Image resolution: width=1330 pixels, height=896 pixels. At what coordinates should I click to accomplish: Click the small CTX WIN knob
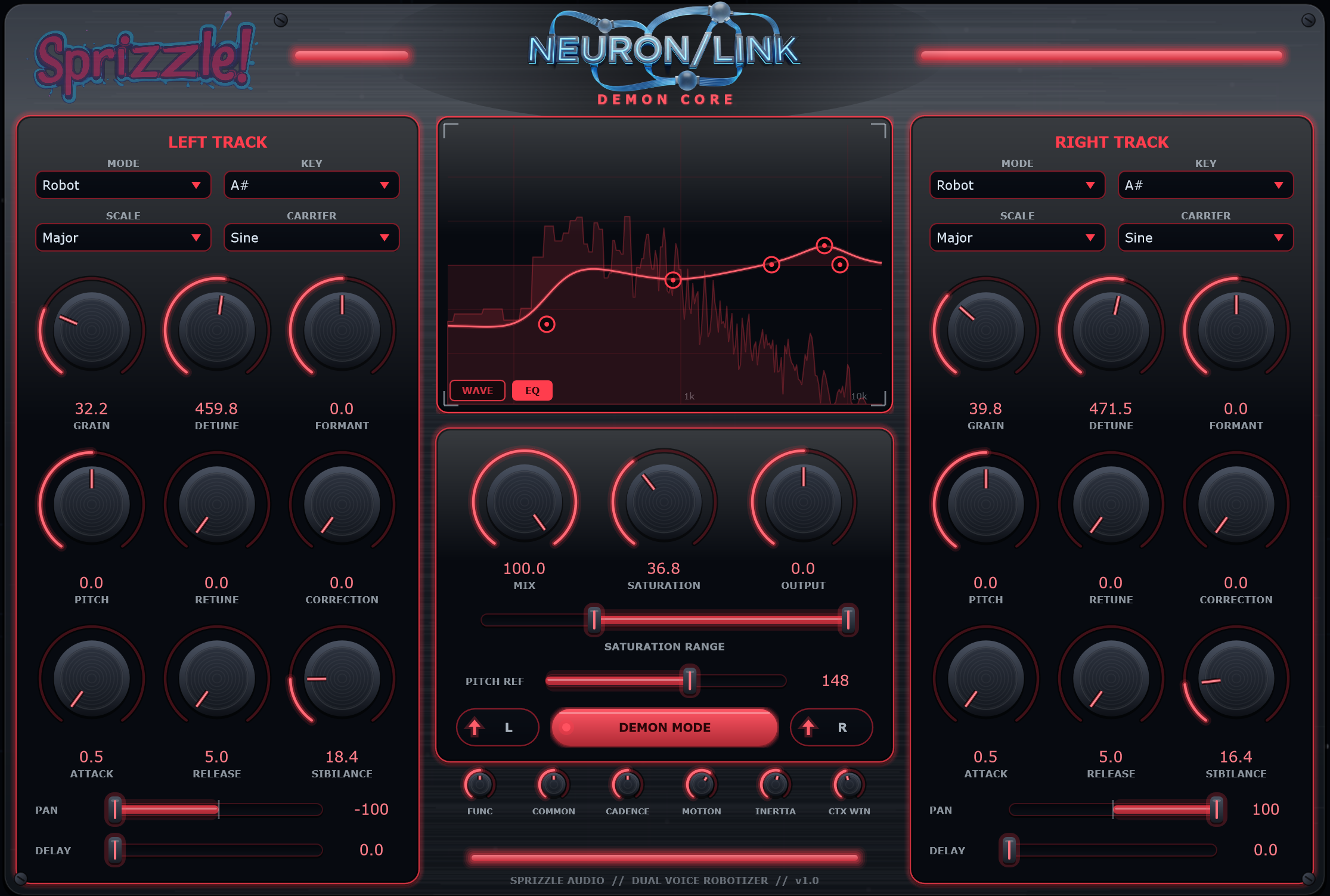point(850,785)
